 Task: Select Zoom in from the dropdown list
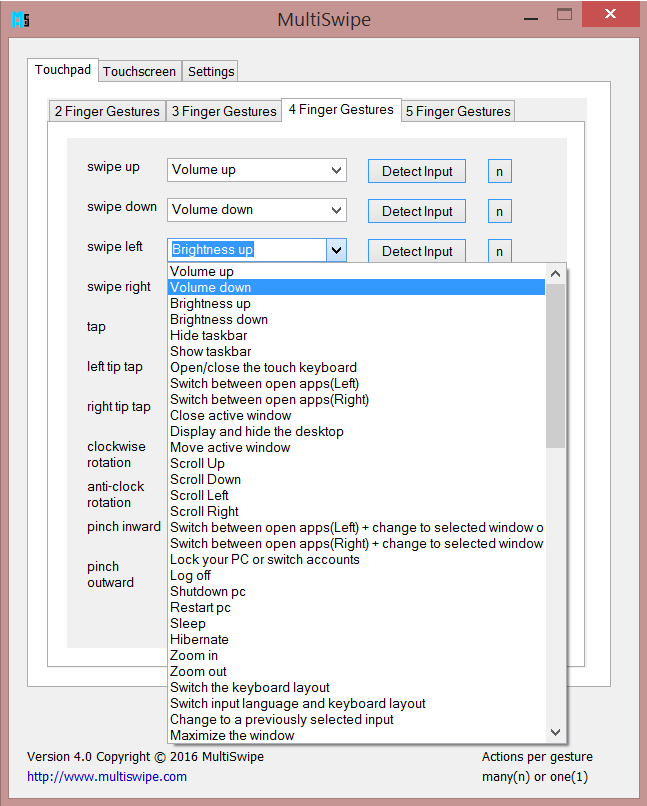point(194,656)
